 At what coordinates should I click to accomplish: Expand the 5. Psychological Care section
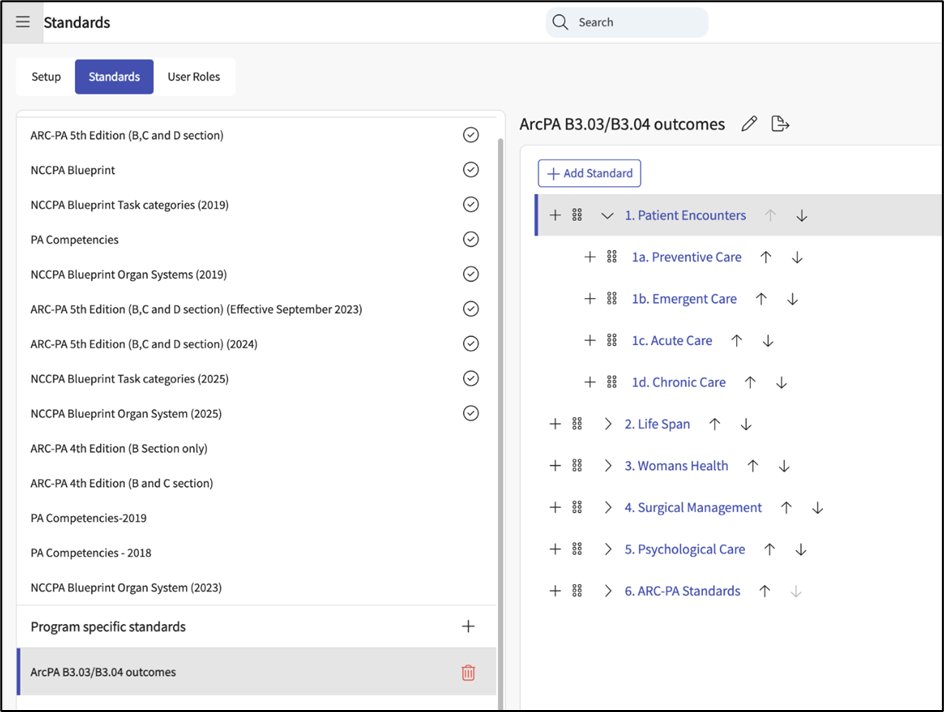tap(607, 550)
